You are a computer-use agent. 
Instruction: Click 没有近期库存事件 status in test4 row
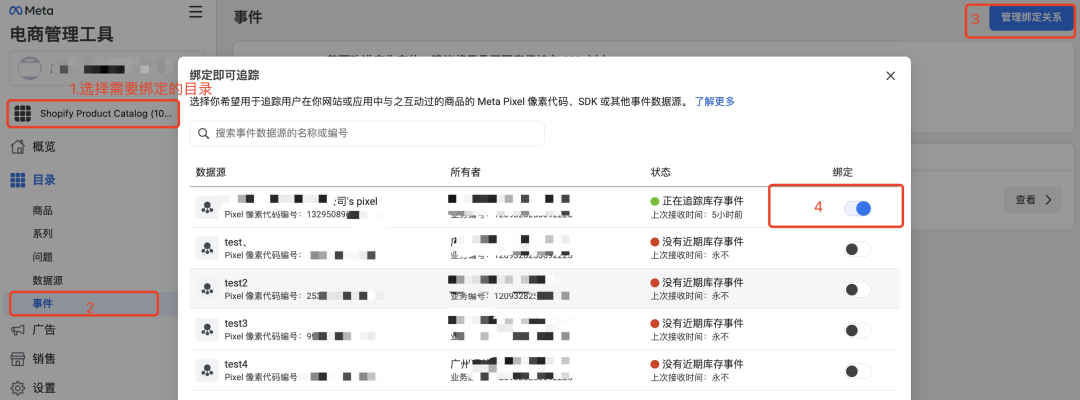point(703,364)
